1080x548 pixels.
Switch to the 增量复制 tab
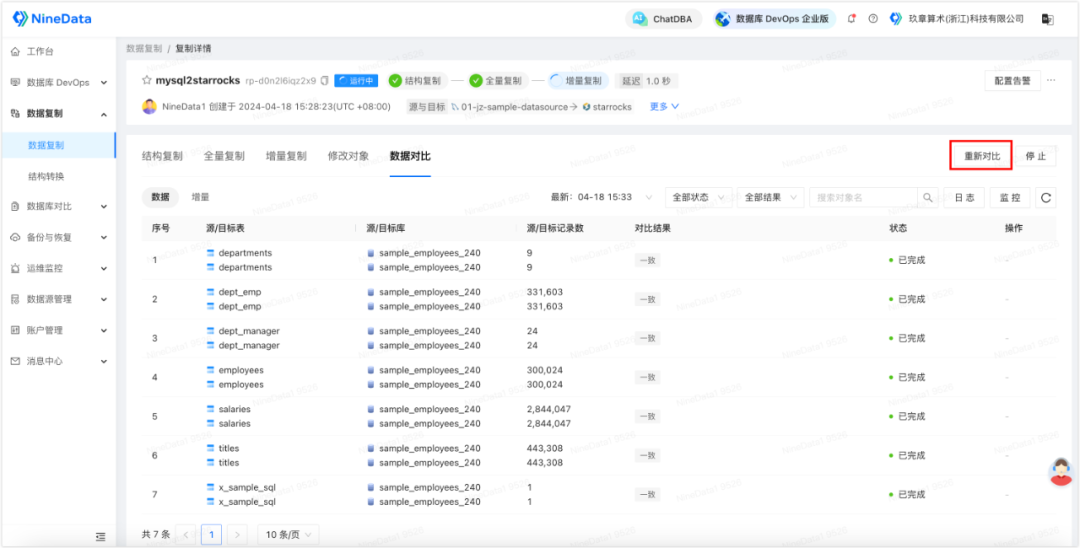click(x=286, y=156)
